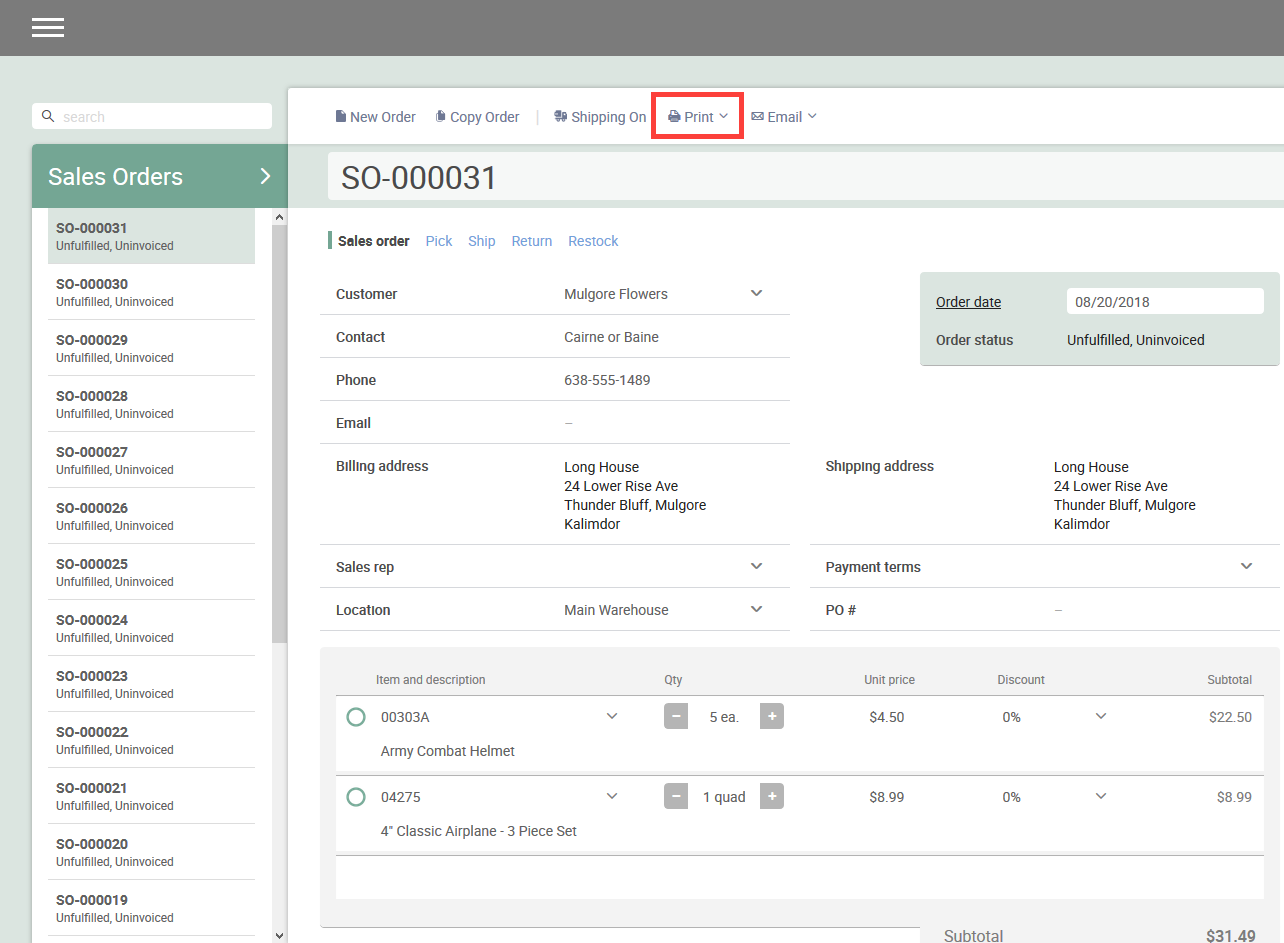Decrease quantity of 4" Classic Airplane item
Image resolution: width=1284 pixels, height=943 pixels.
pyautogui.click(x=676, y=796)
